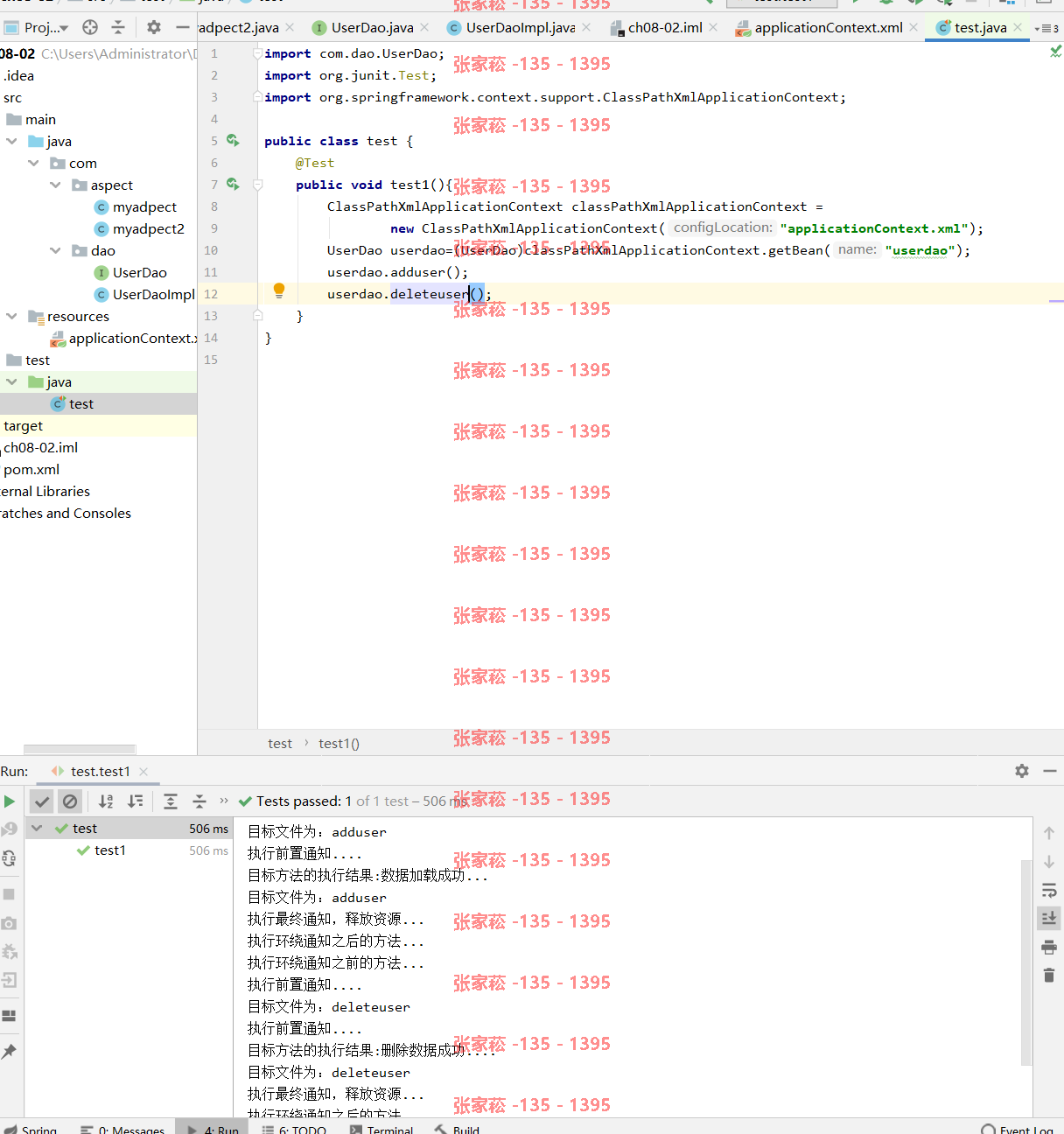Open the Event Log

click(1018, 1129)
